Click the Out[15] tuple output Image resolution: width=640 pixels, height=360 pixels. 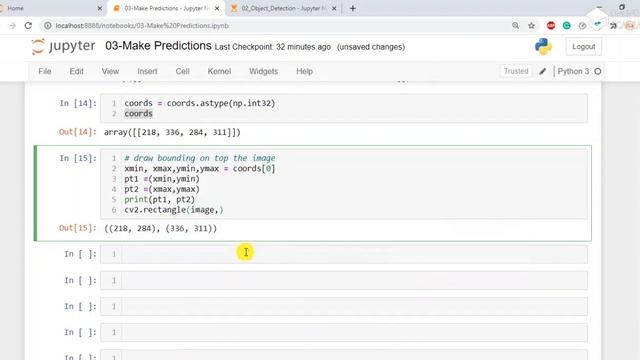point(160,228)
